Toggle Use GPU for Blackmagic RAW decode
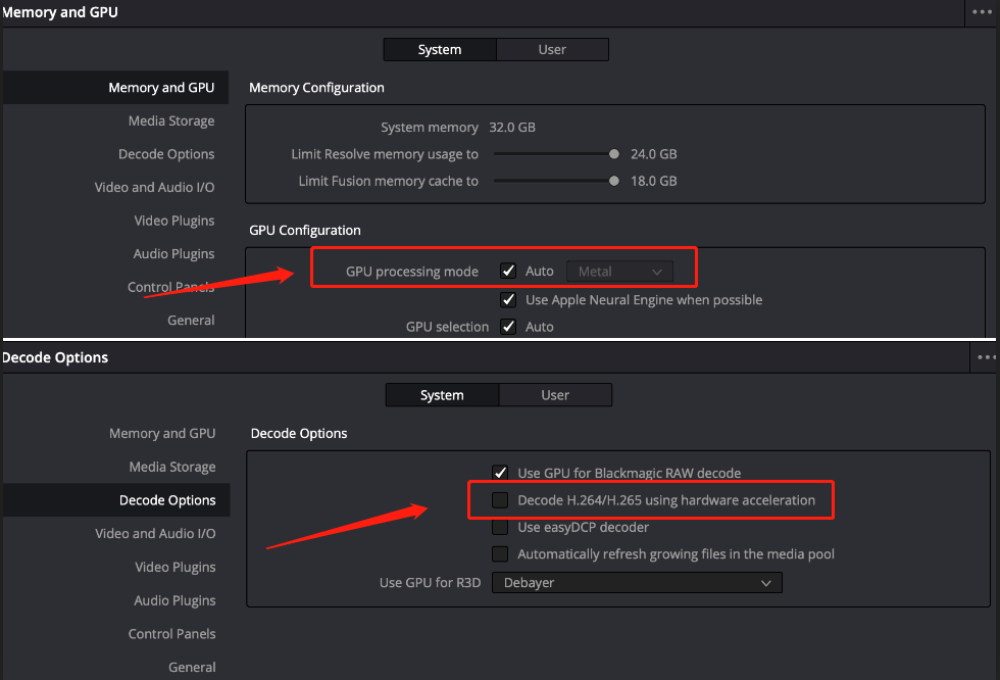1000x680 pixels. tap(500, 473)
